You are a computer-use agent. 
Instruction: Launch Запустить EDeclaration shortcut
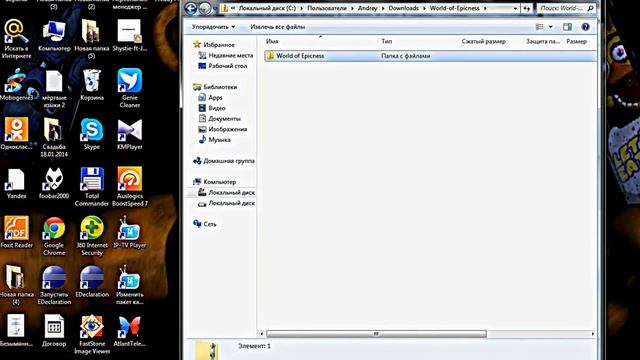(54, 285)
